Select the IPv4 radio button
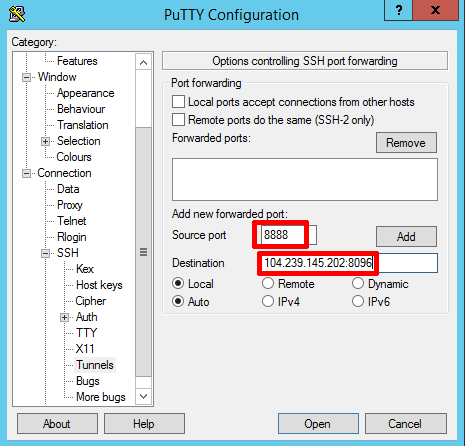This screenshot has width=465, height=446. point(268,302)
